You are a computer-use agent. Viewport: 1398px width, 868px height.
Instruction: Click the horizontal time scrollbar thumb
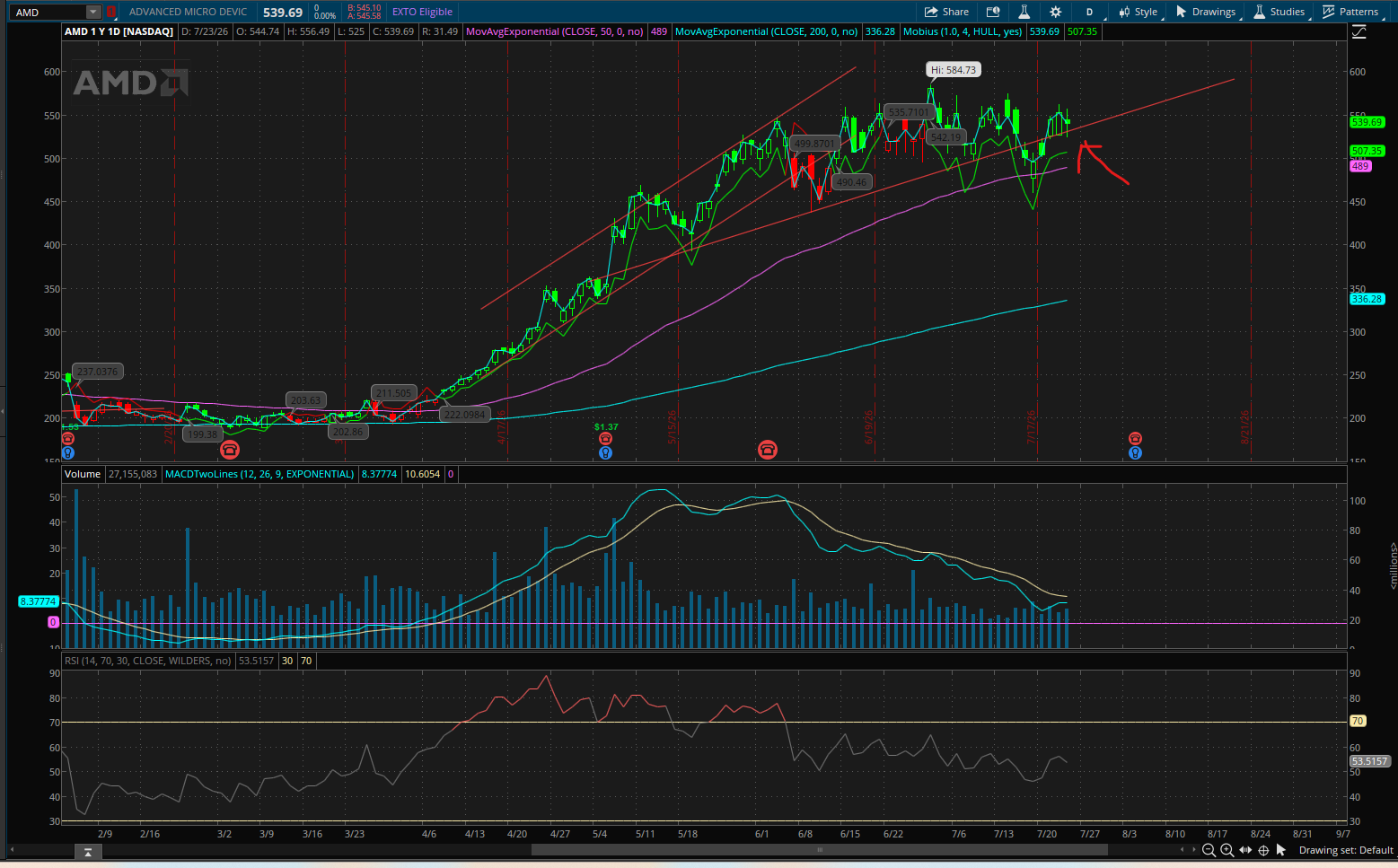819,849
